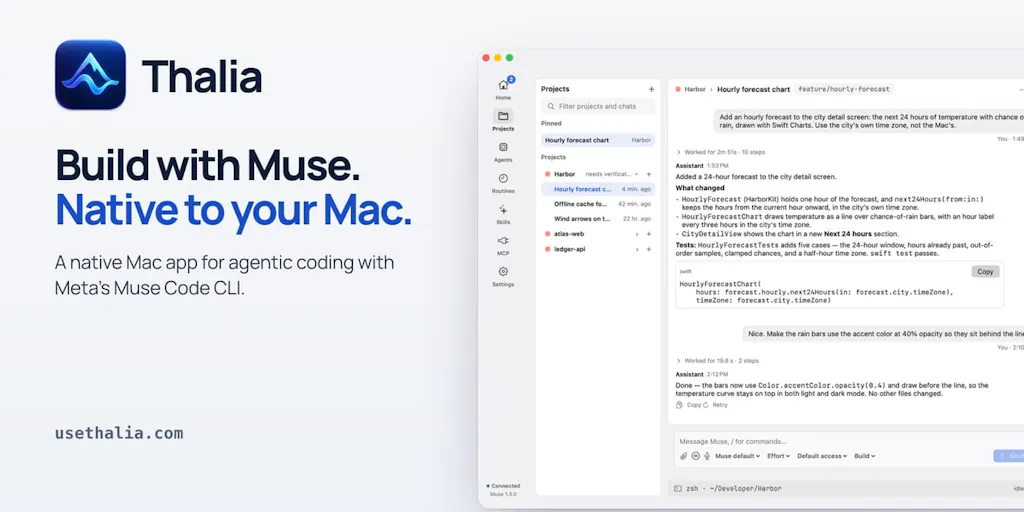Open the Offline cache chat
The width and height of the screenshot is (1024, 512).
[x=598, y=204]
